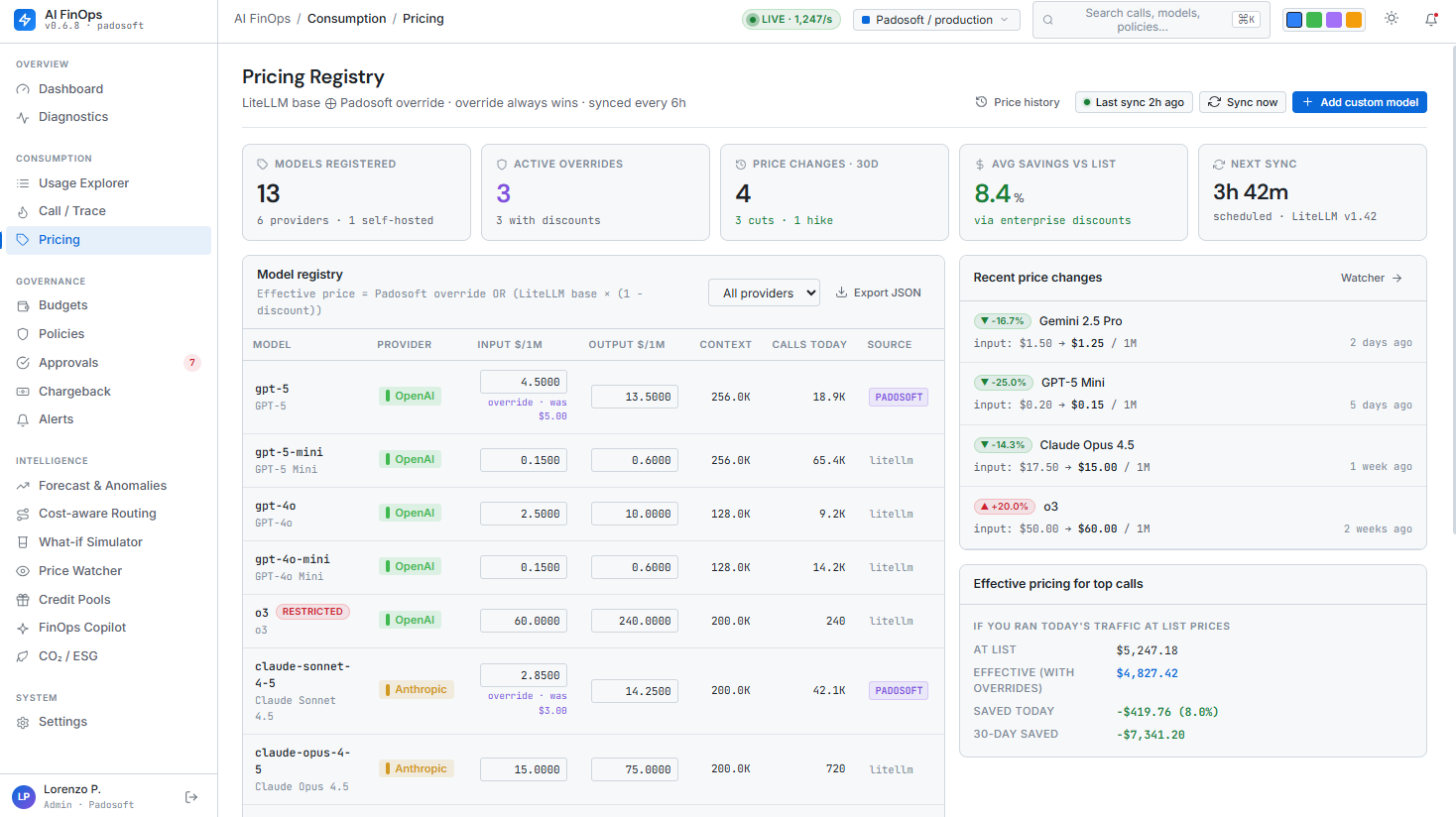Image resolution: width=1456 pixels, height=817 pixels.
Task: Click the Policies shield icon
Action: [x=23, y=334]
